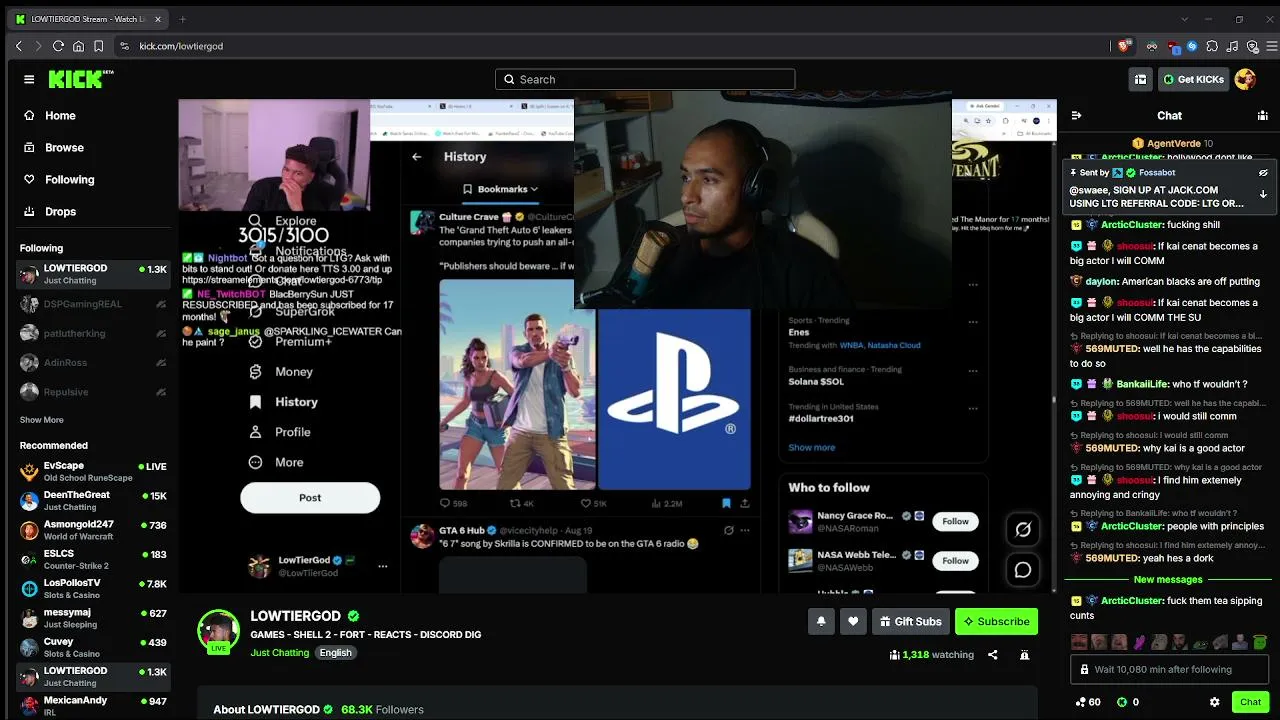This screenshot has width=1280, height=720.
Task: Click the chat message input field
Action: click(1170, 669)
